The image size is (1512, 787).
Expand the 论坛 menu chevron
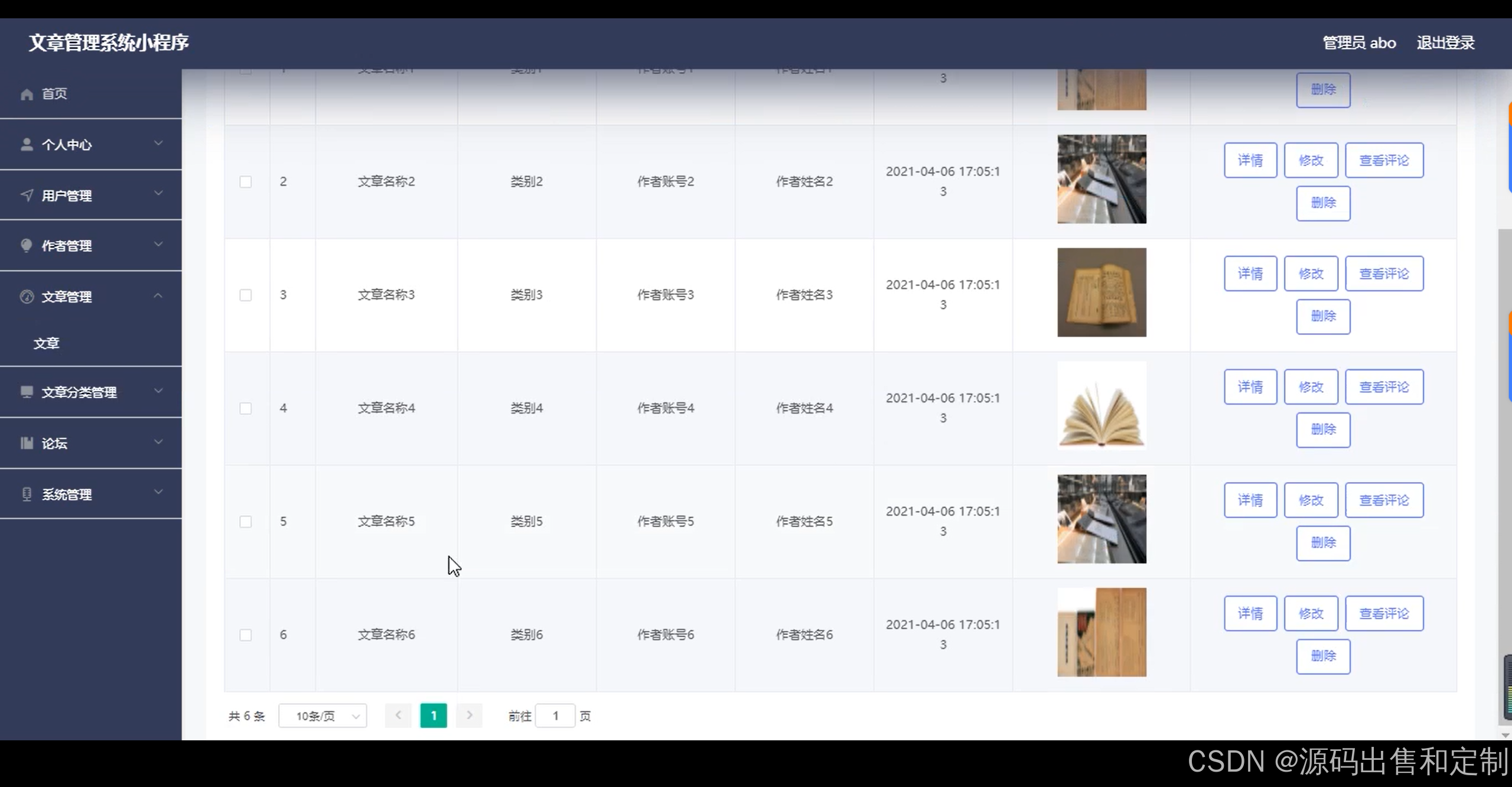coord(158,442)
